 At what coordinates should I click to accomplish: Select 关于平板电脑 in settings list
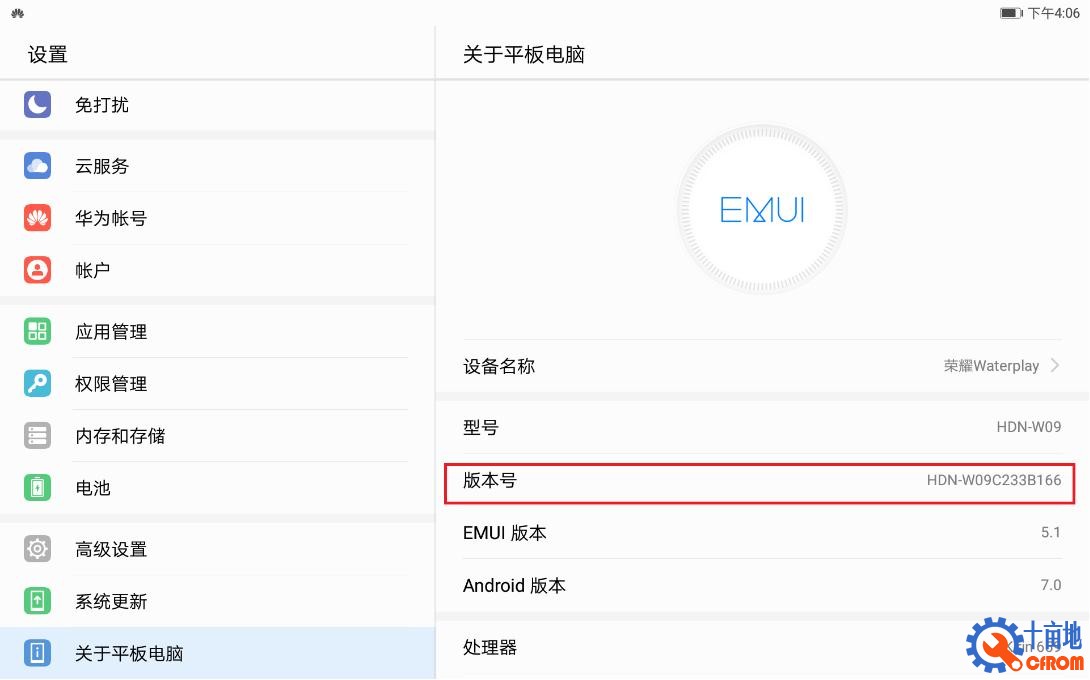pyautogui.click(x=129, y=653)
